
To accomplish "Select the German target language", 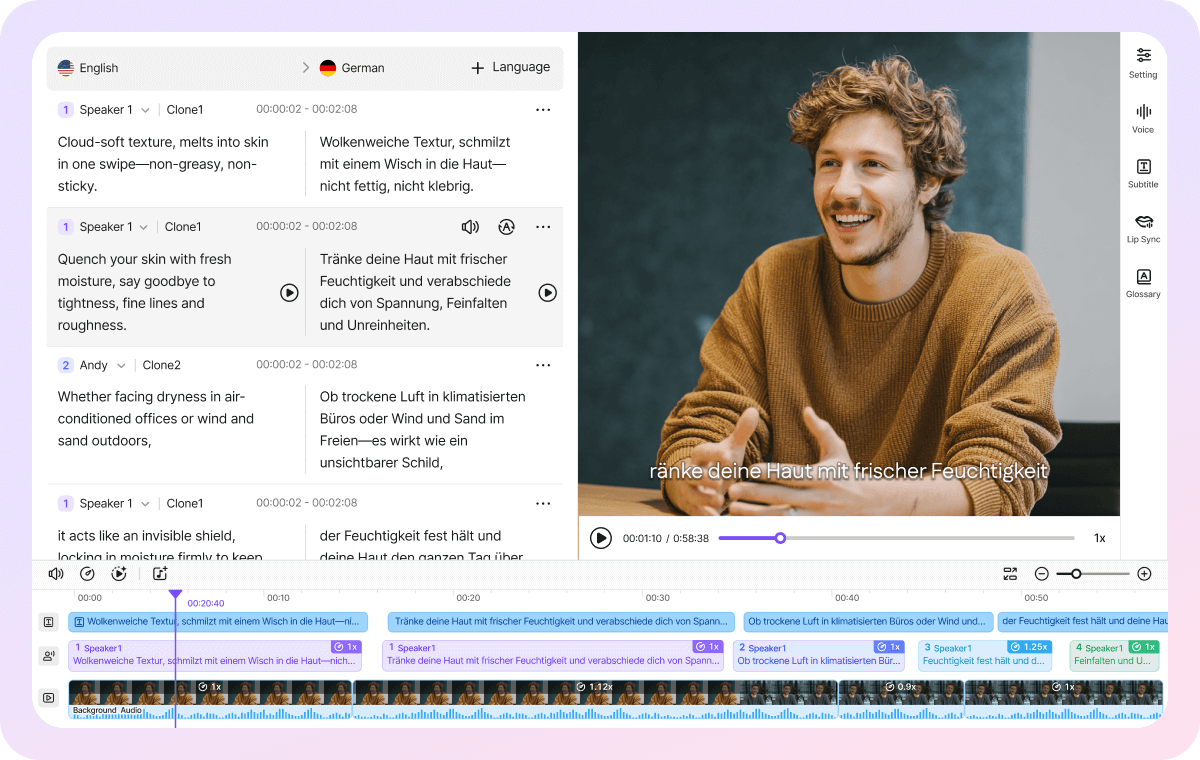I will click(x=363, y=67).
